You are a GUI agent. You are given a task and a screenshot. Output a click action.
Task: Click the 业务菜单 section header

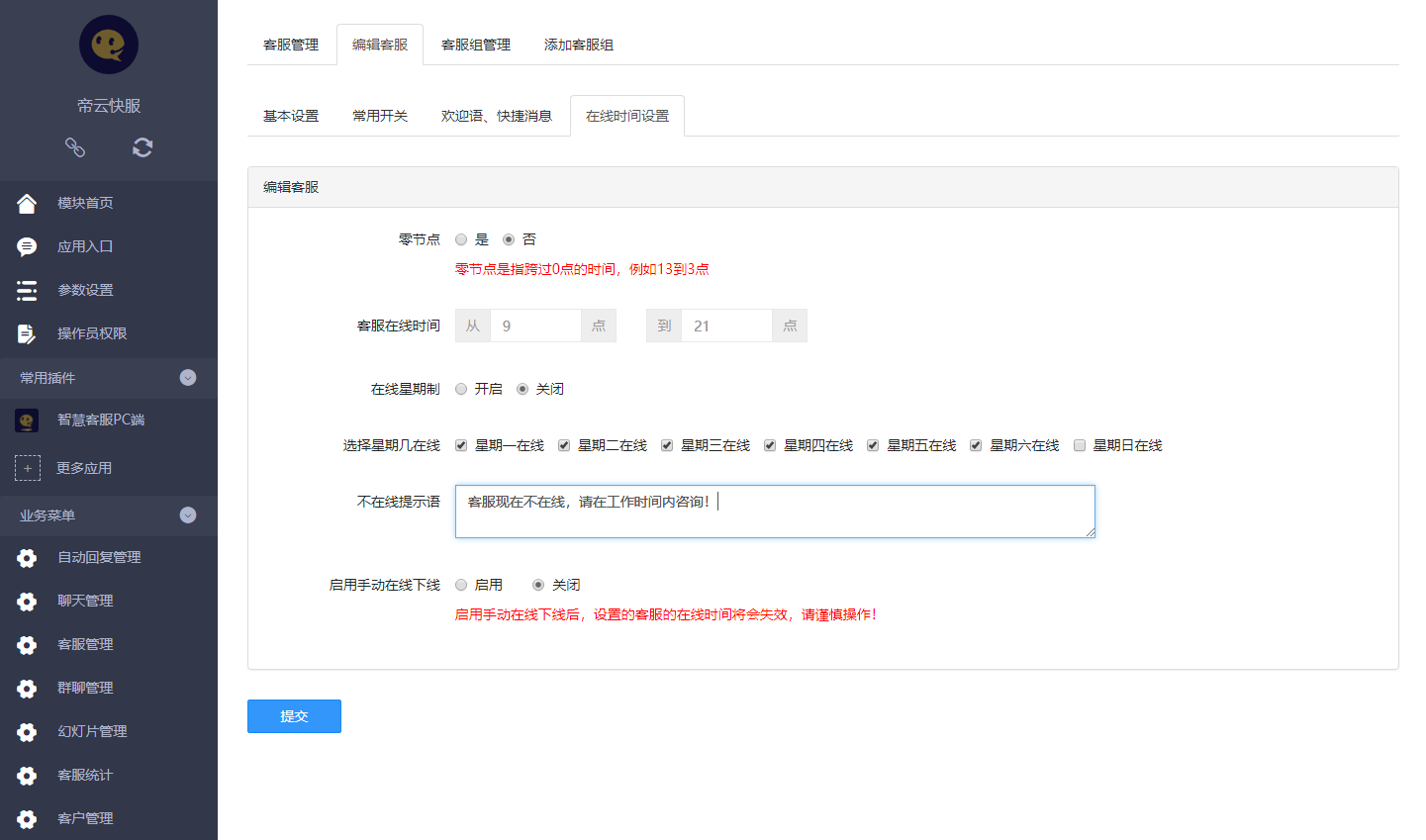tap(109, 515)
